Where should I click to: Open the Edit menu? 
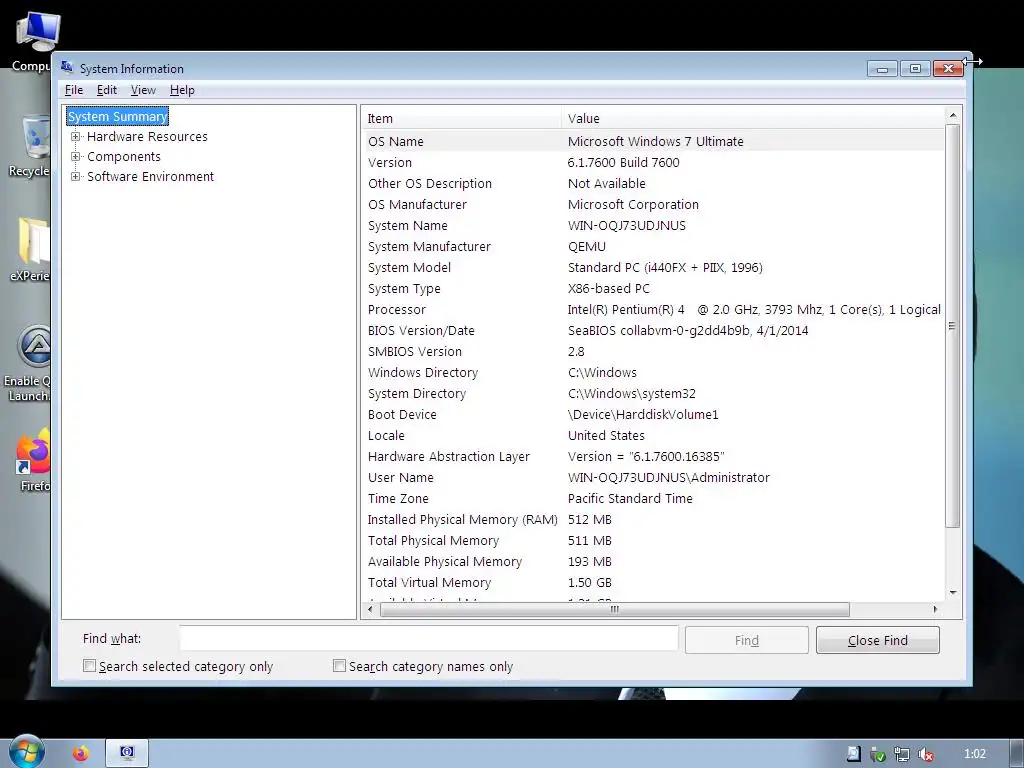click(106, 90)
